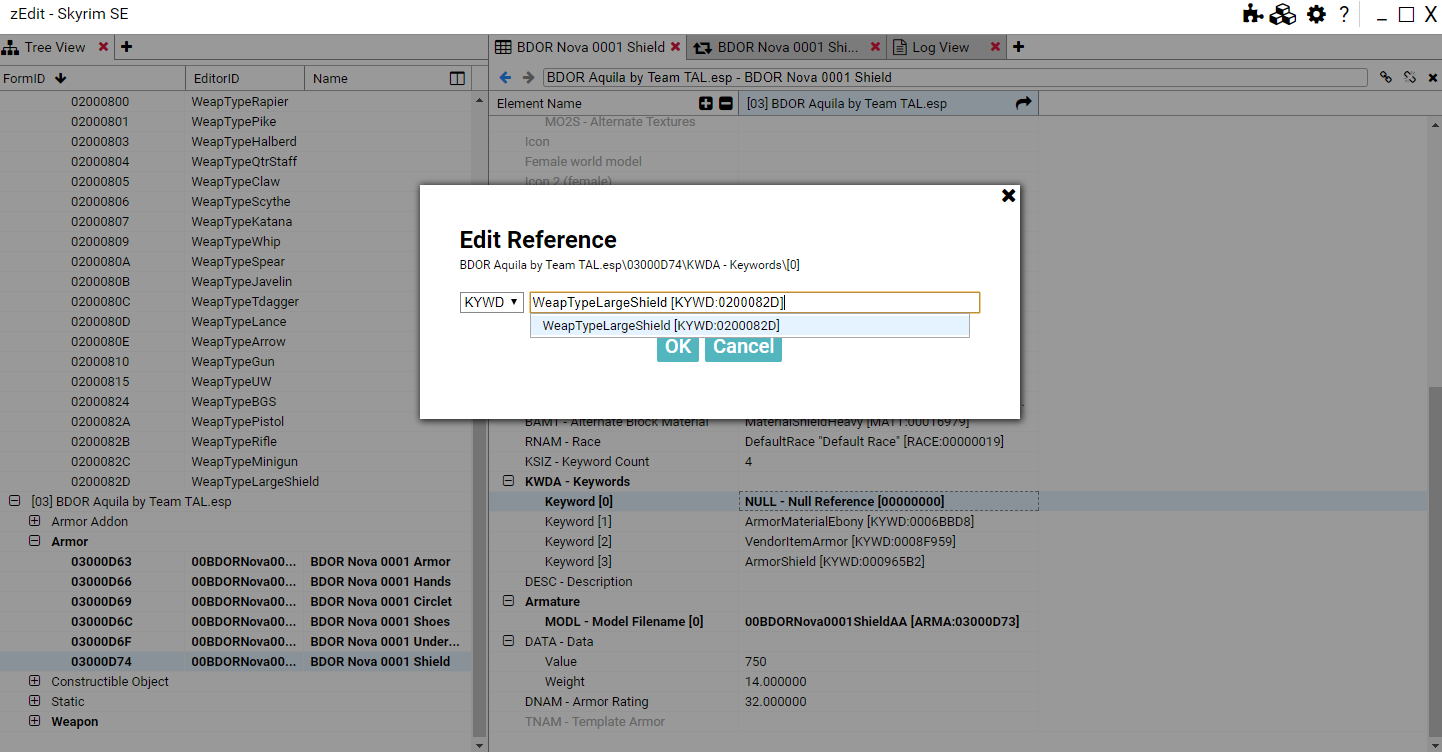Select the BDOR Nova 0001 Shoes record

coord(236,621)
